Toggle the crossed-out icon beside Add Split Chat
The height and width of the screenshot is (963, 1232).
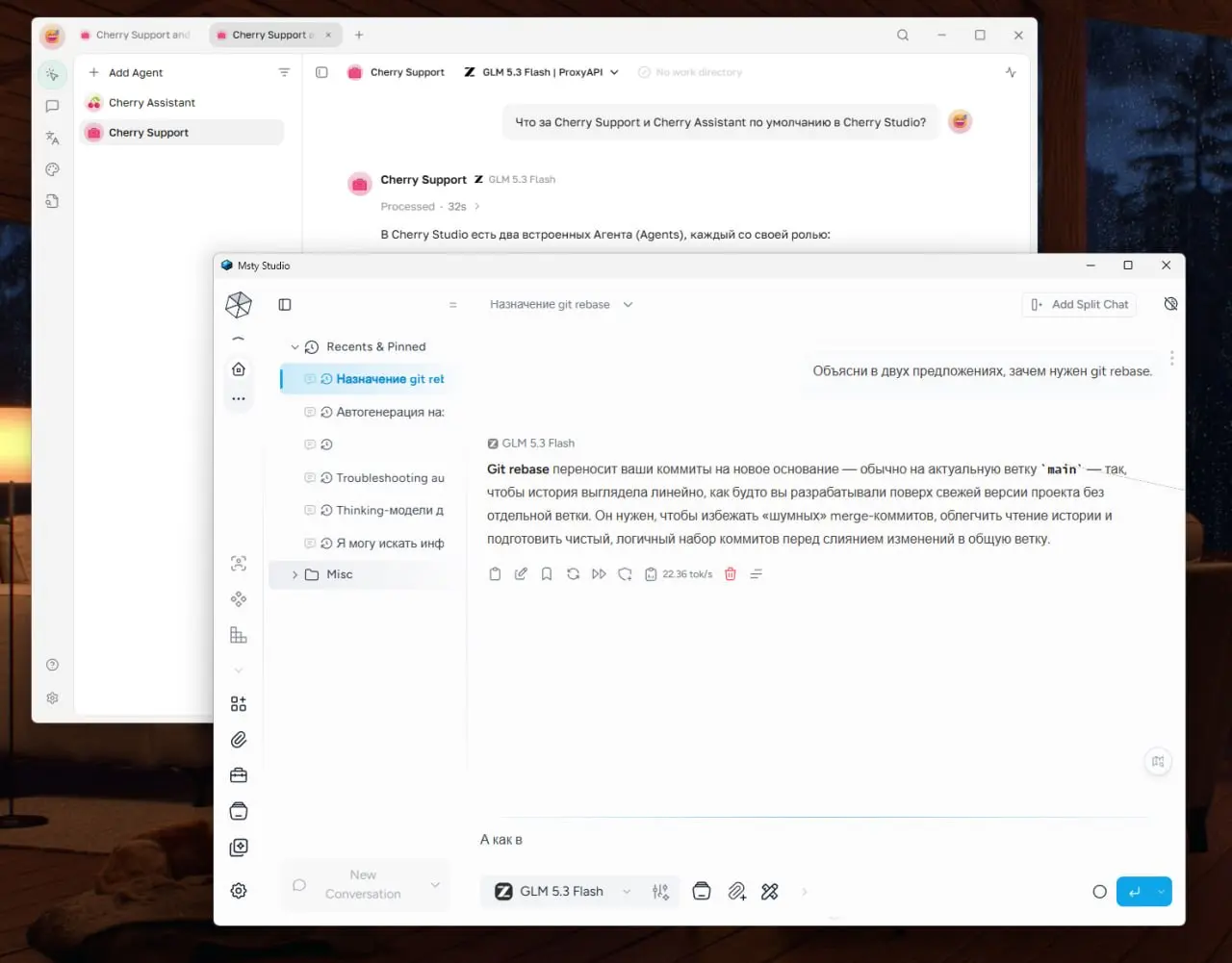1170,304
